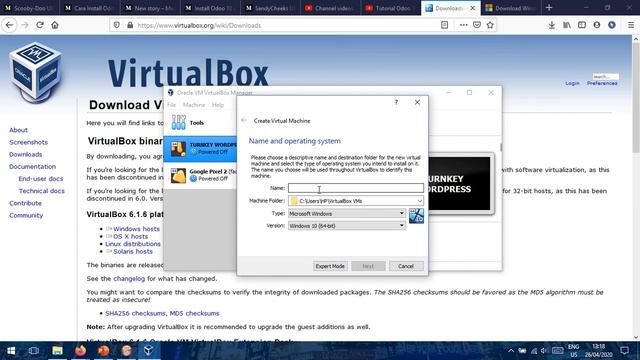Open page actions three-dot menu
640x360 pixels.
point(463,25)
